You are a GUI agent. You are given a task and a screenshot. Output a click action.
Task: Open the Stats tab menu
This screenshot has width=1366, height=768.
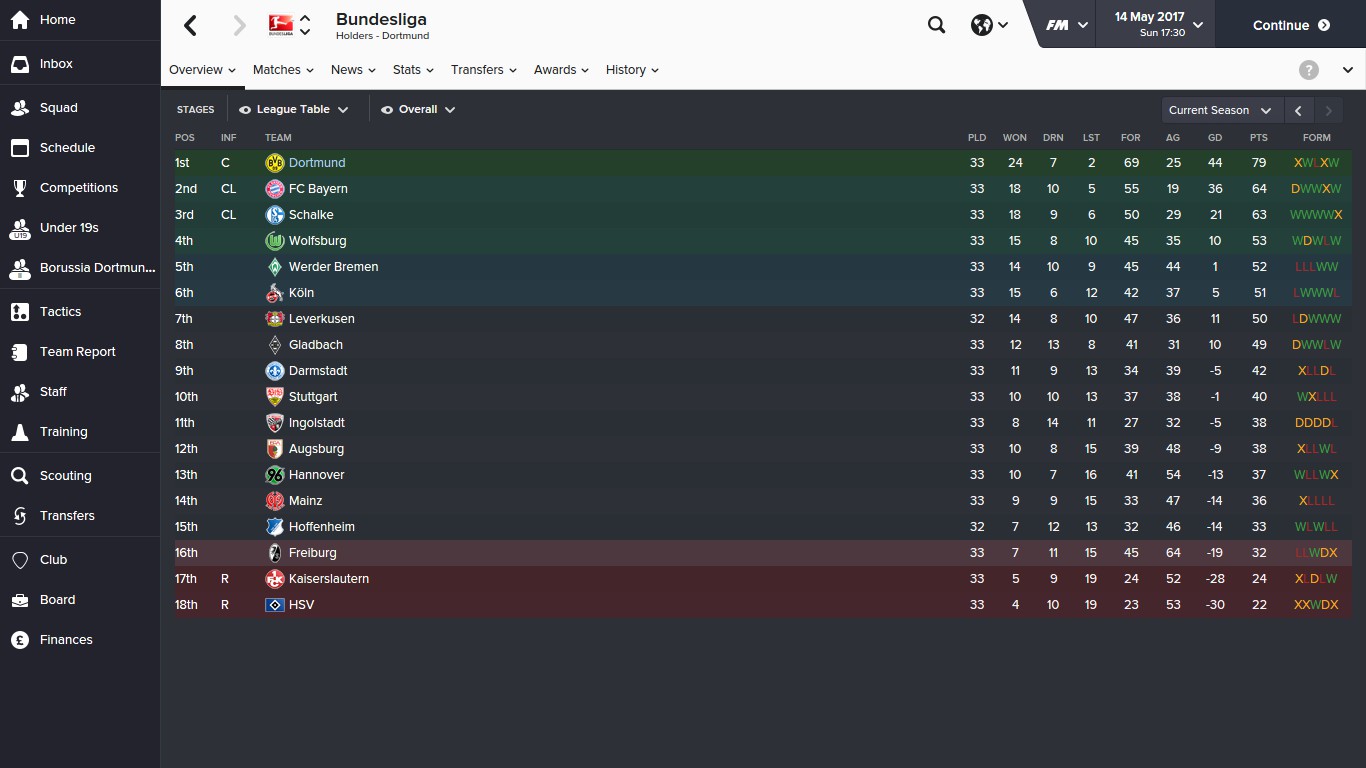click(x=413, y=70)
